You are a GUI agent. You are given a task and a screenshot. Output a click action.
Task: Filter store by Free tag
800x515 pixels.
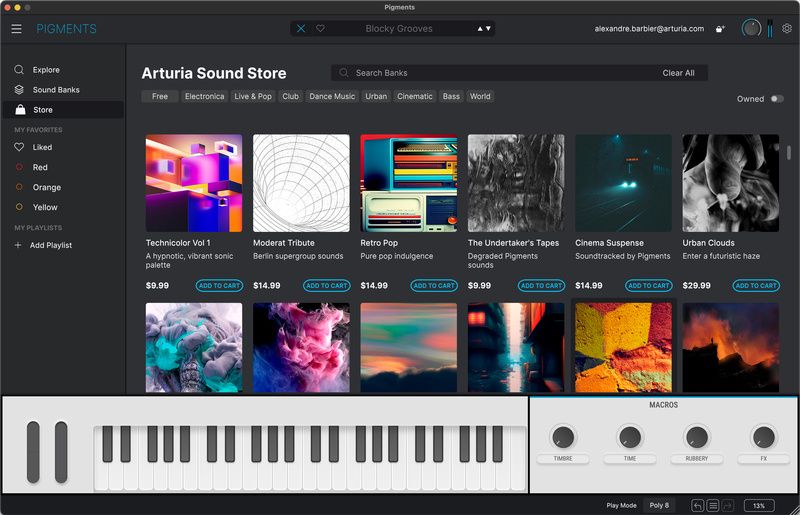point(160,96)
